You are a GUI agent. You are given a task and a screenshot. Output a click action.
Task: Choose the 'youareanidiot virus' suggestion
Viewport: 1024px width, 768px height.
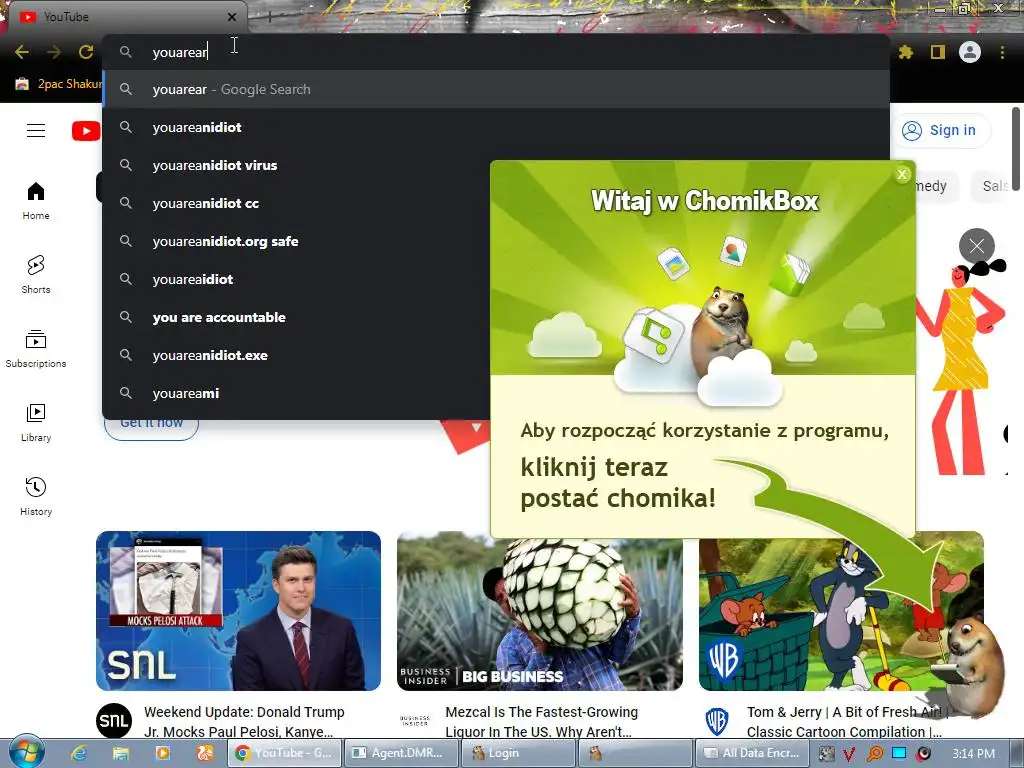pyautogui.click(x=296, y=165)
